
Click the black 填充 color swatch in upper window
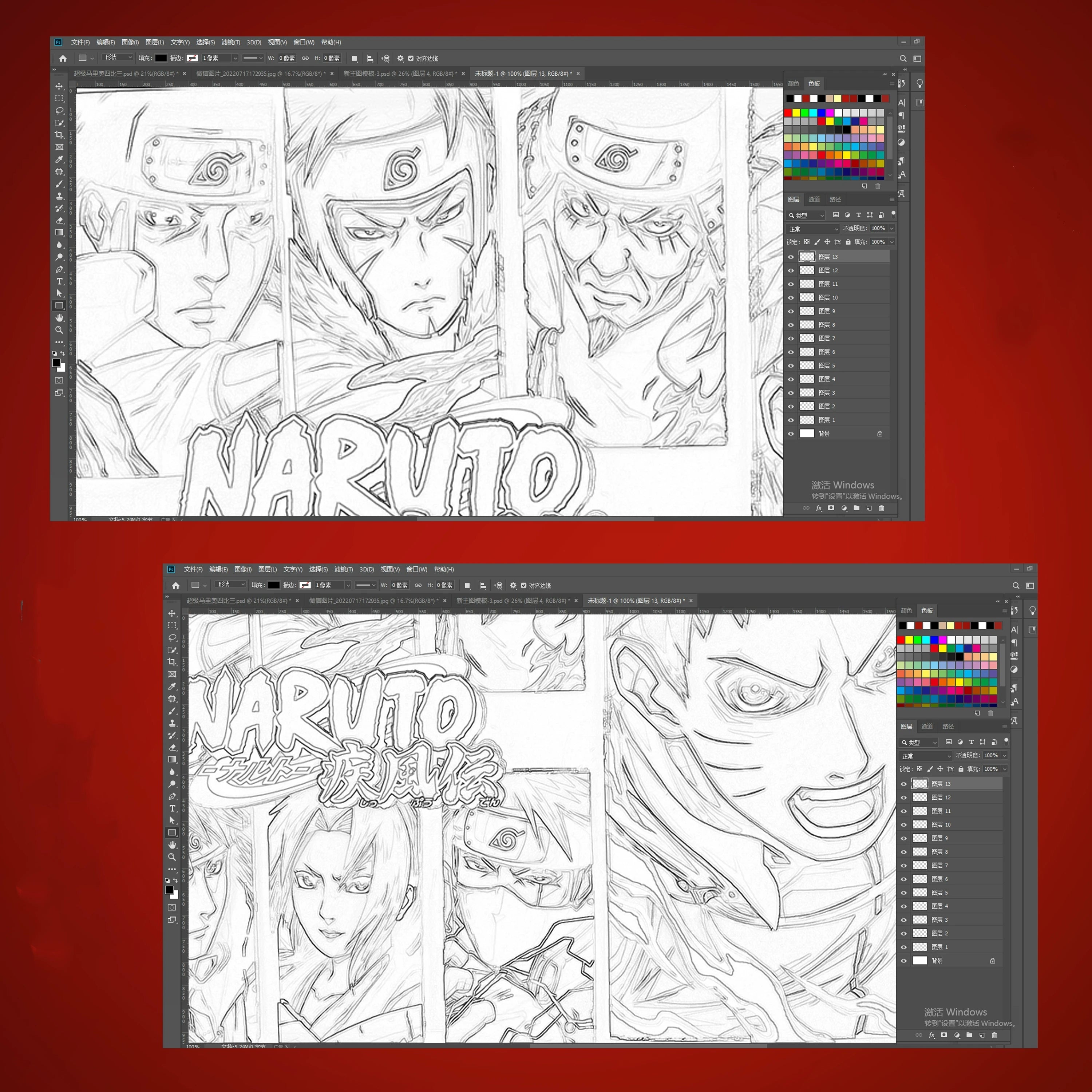click(161, 58)
